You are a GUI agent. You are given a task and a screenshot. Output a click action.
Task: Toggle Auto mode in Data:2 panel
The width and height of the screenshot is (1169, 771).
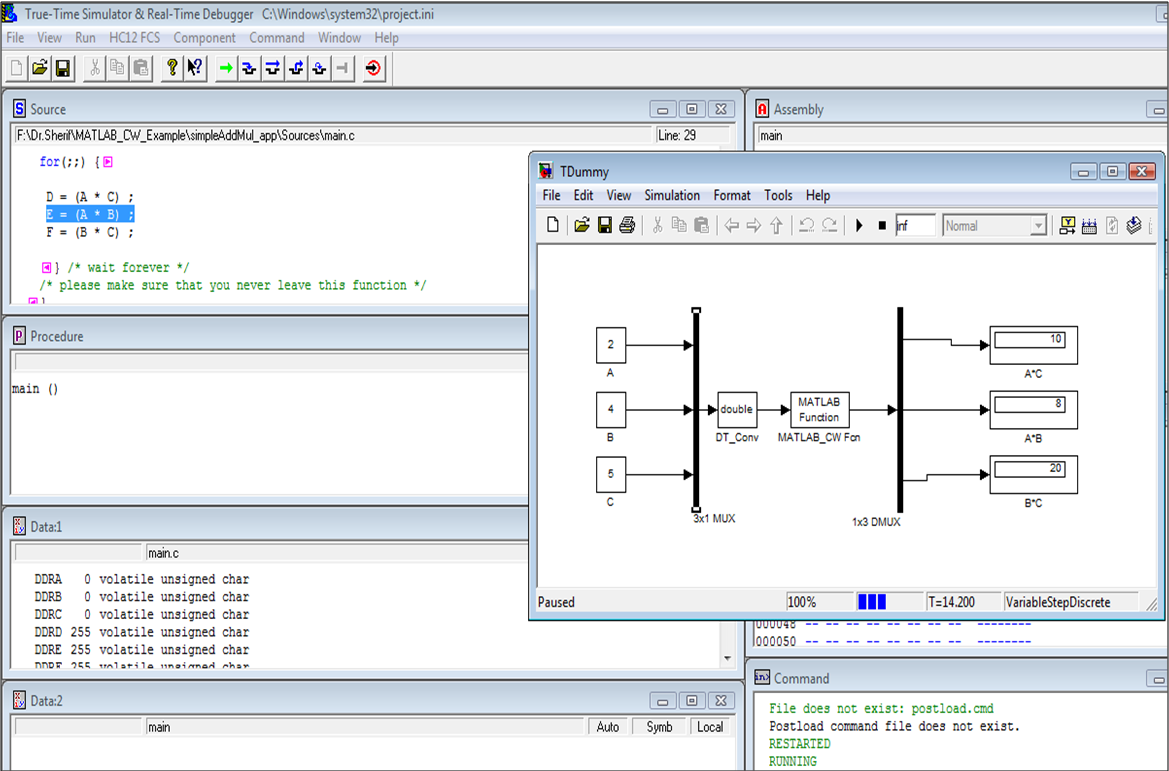point(608,727)
